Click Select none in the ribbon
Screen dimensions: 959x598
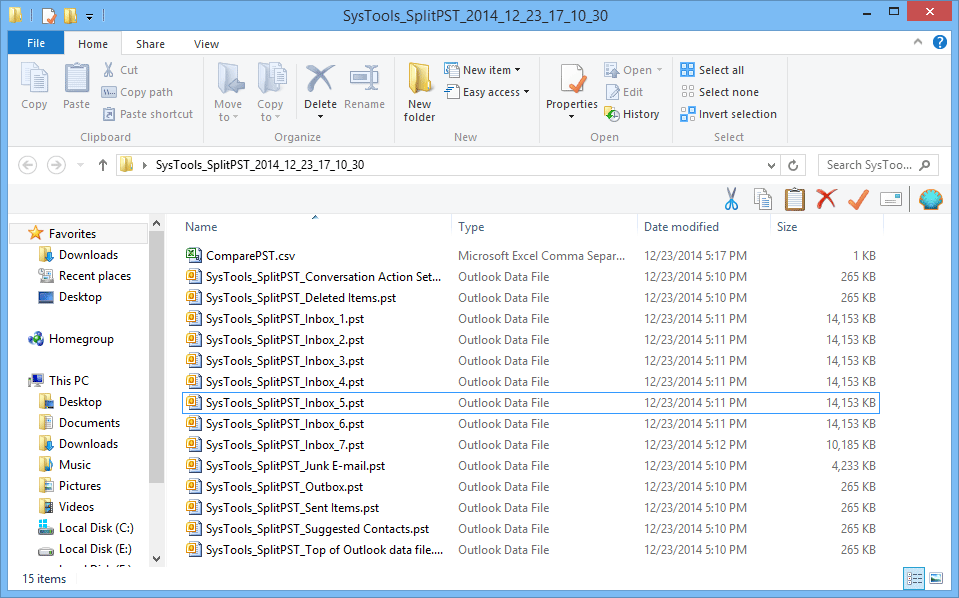720,92
